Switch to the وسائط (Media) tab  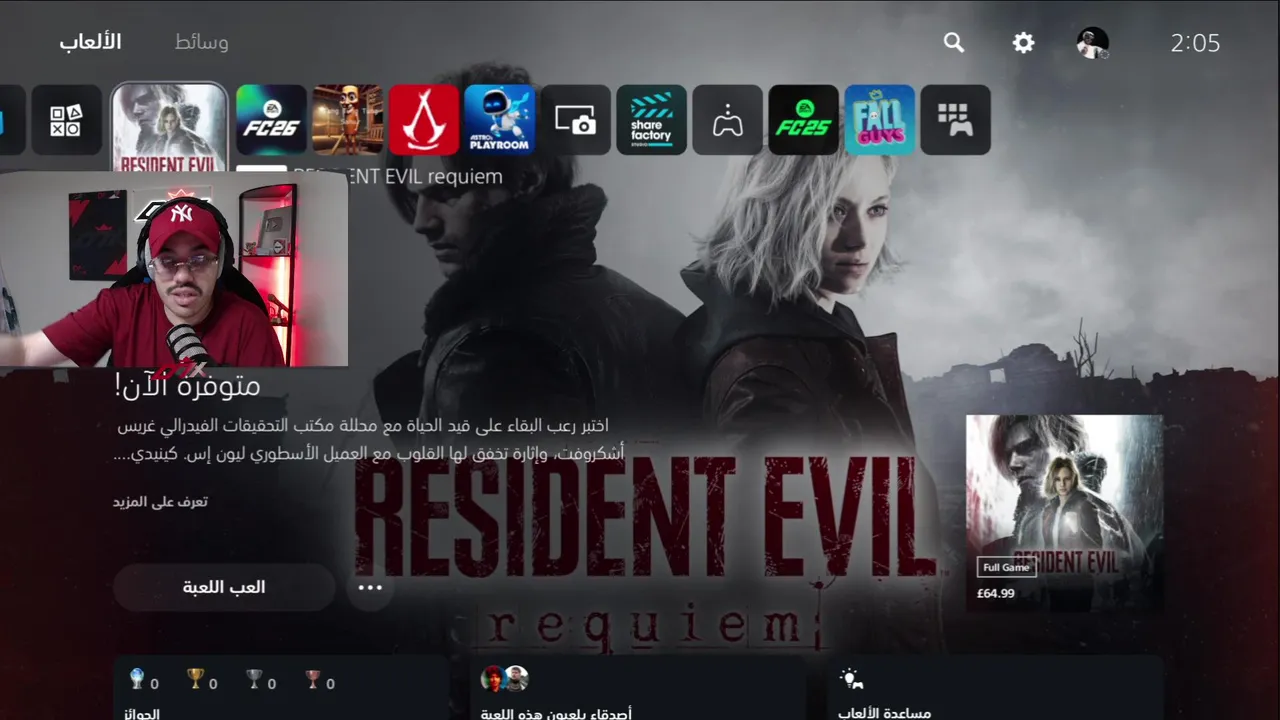[201, 42]
